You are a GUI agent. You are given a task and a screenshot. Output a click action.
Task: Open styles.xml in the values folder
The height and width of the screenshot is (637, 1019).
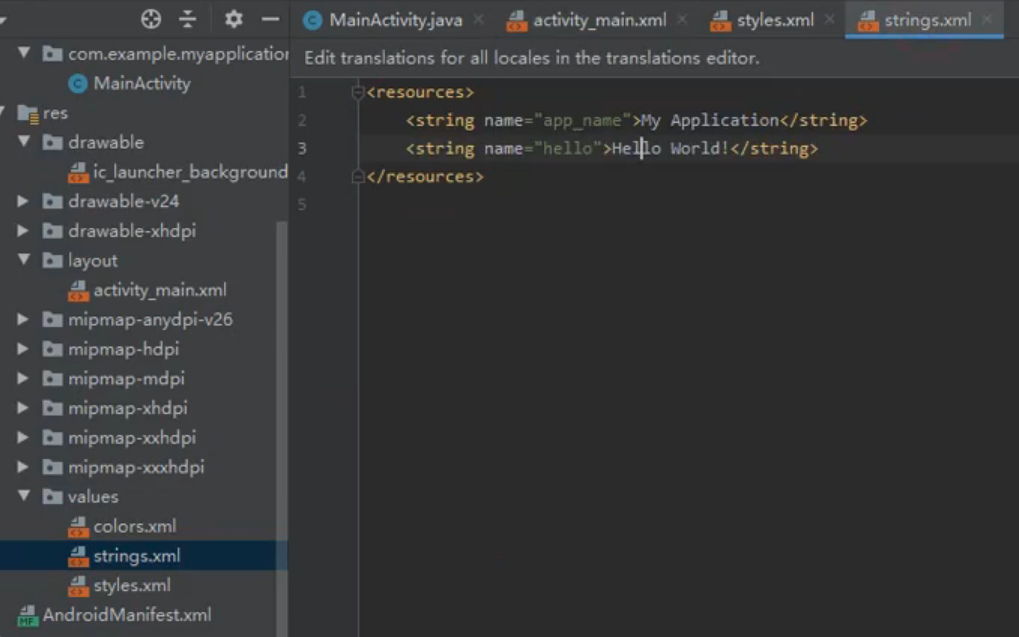tap(132, 585)
